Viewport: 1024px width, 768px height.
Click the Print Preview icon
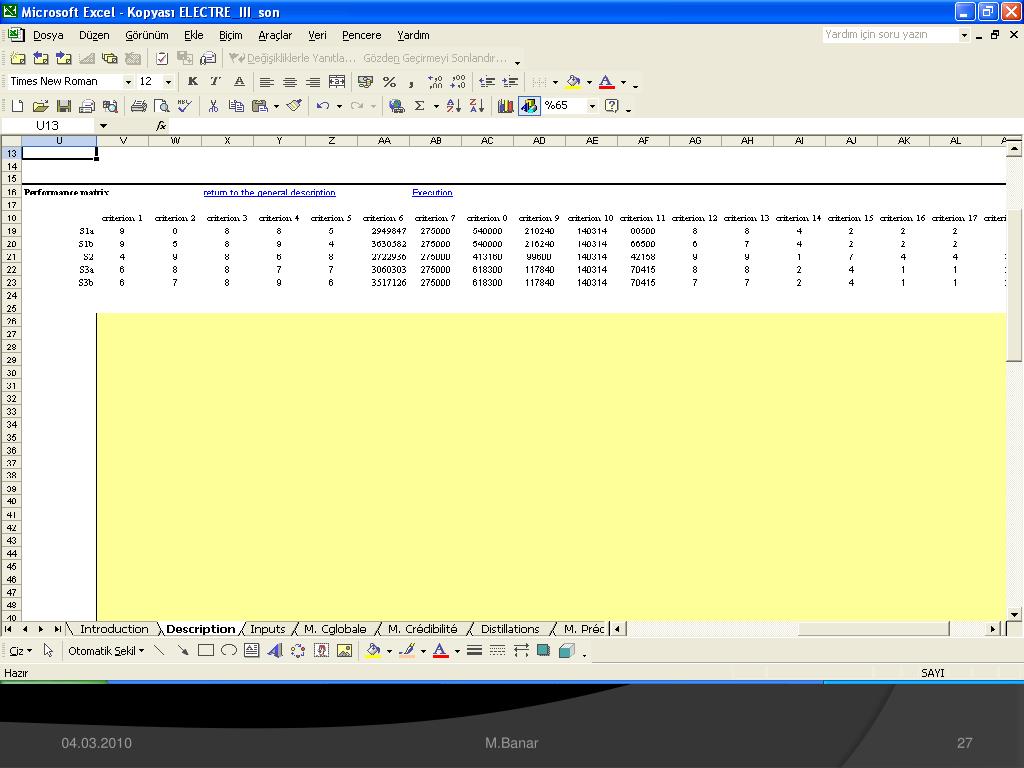click(161, 106)
